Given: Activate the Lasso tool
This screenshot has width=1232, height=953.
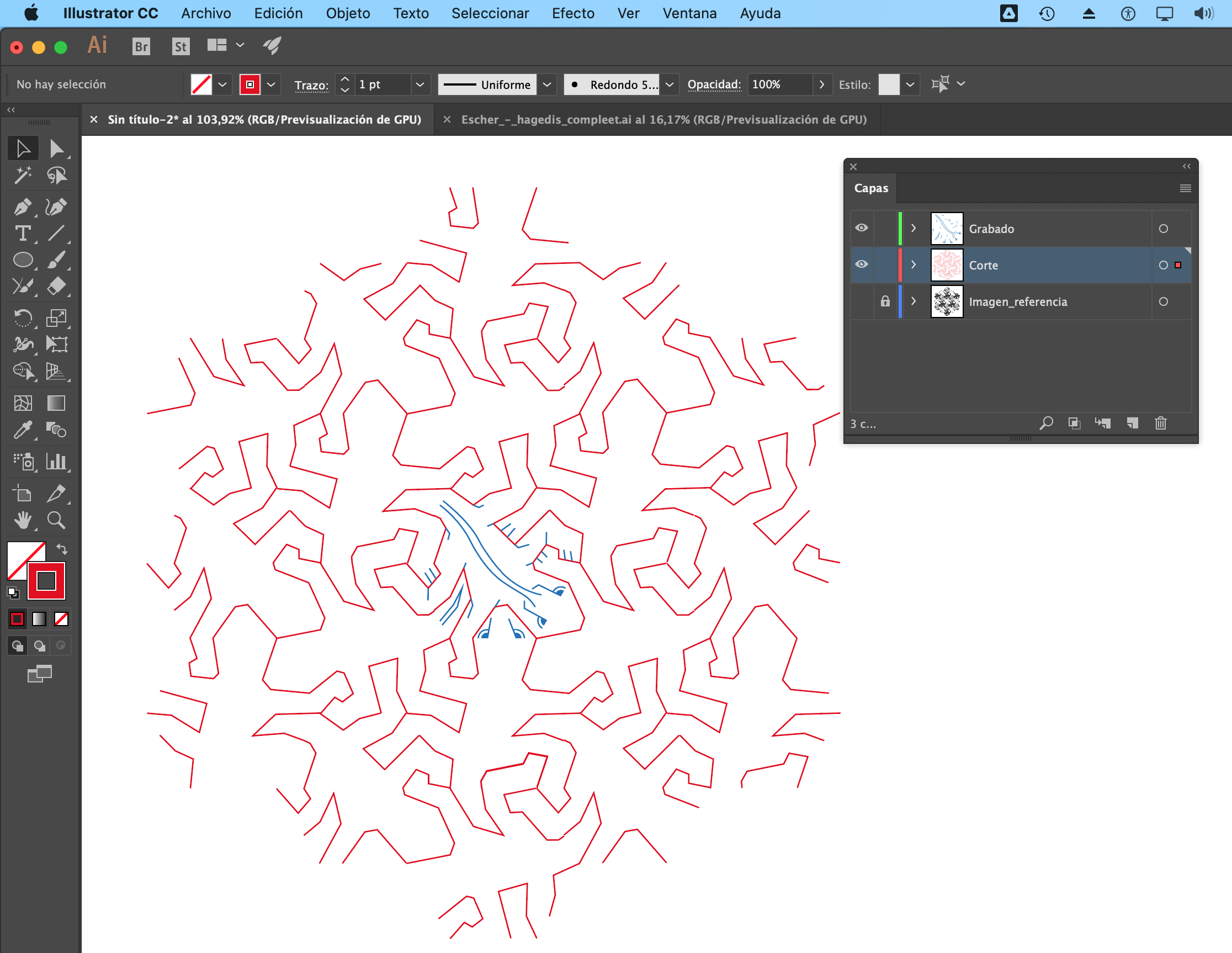Looking at the screenshot, I should tap(56, 176).
